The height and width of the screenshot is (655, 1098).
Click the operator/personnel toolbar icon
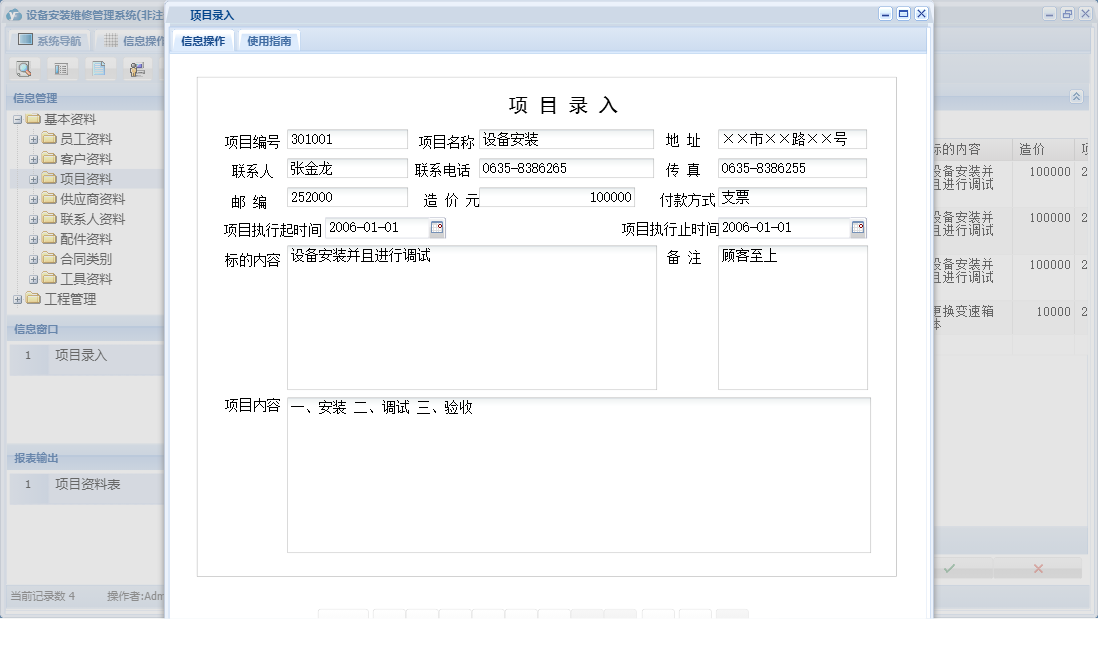136,68
